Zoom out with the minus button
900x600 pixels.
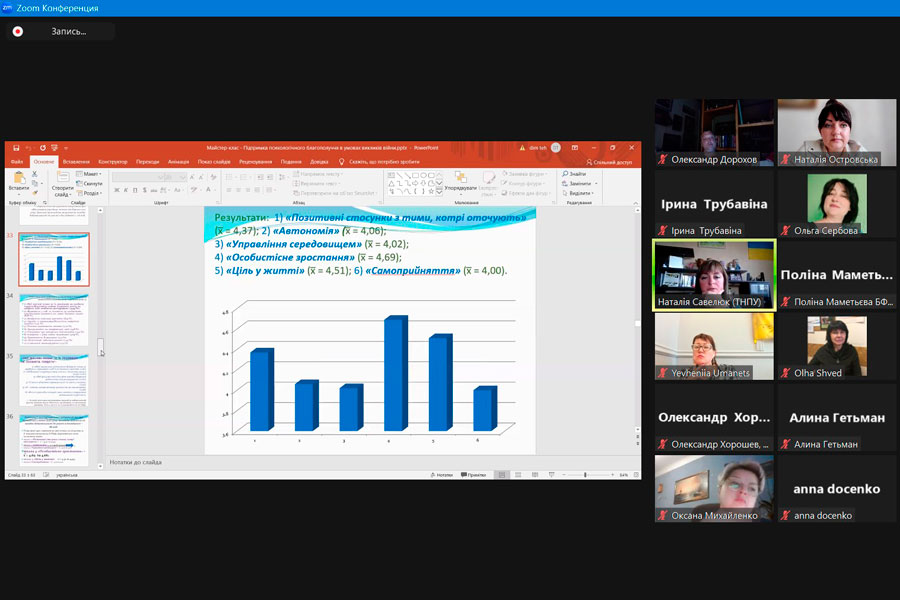(x=564, y=475)
